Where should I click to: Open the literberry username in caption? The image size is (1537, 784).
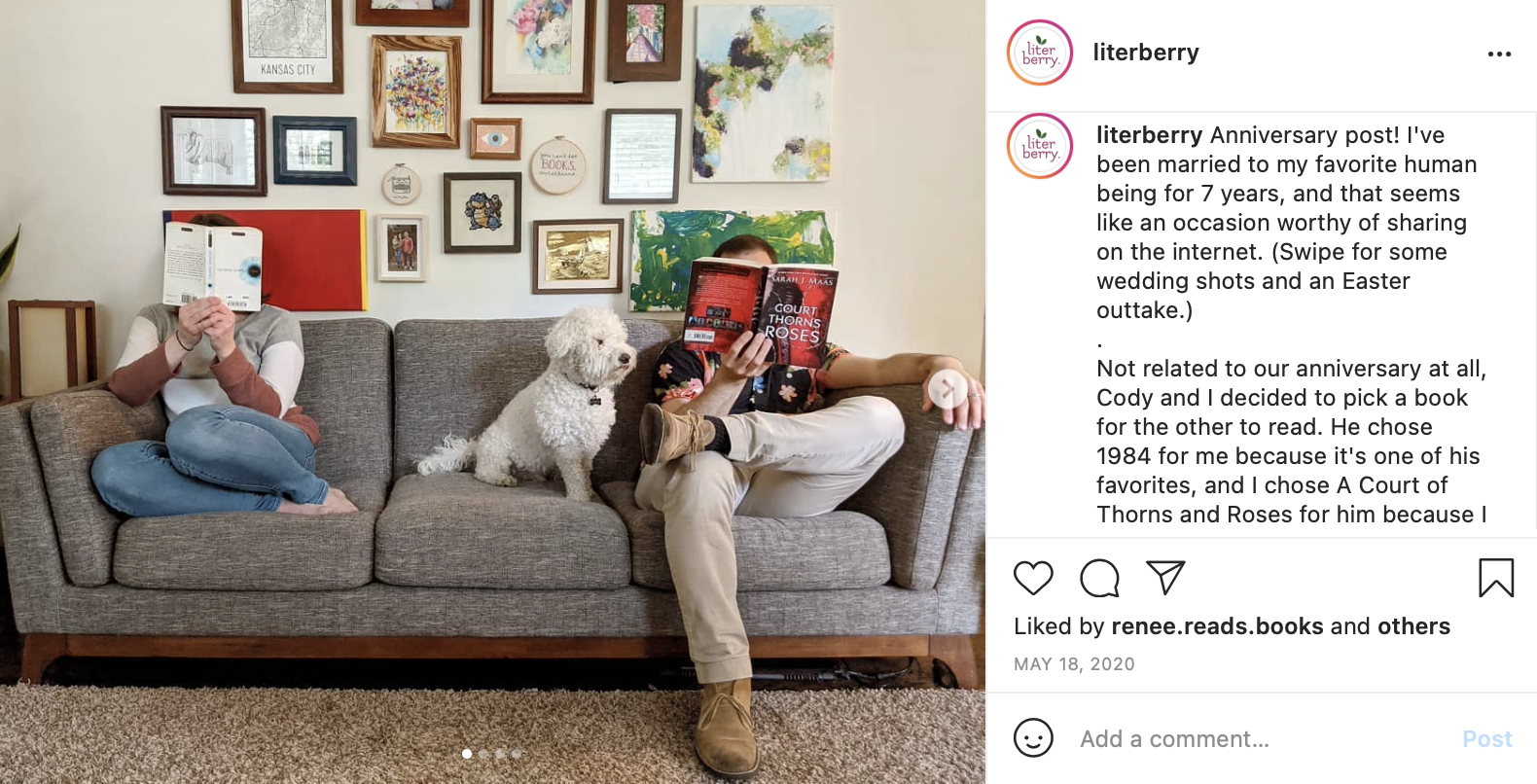[1149, 135]
